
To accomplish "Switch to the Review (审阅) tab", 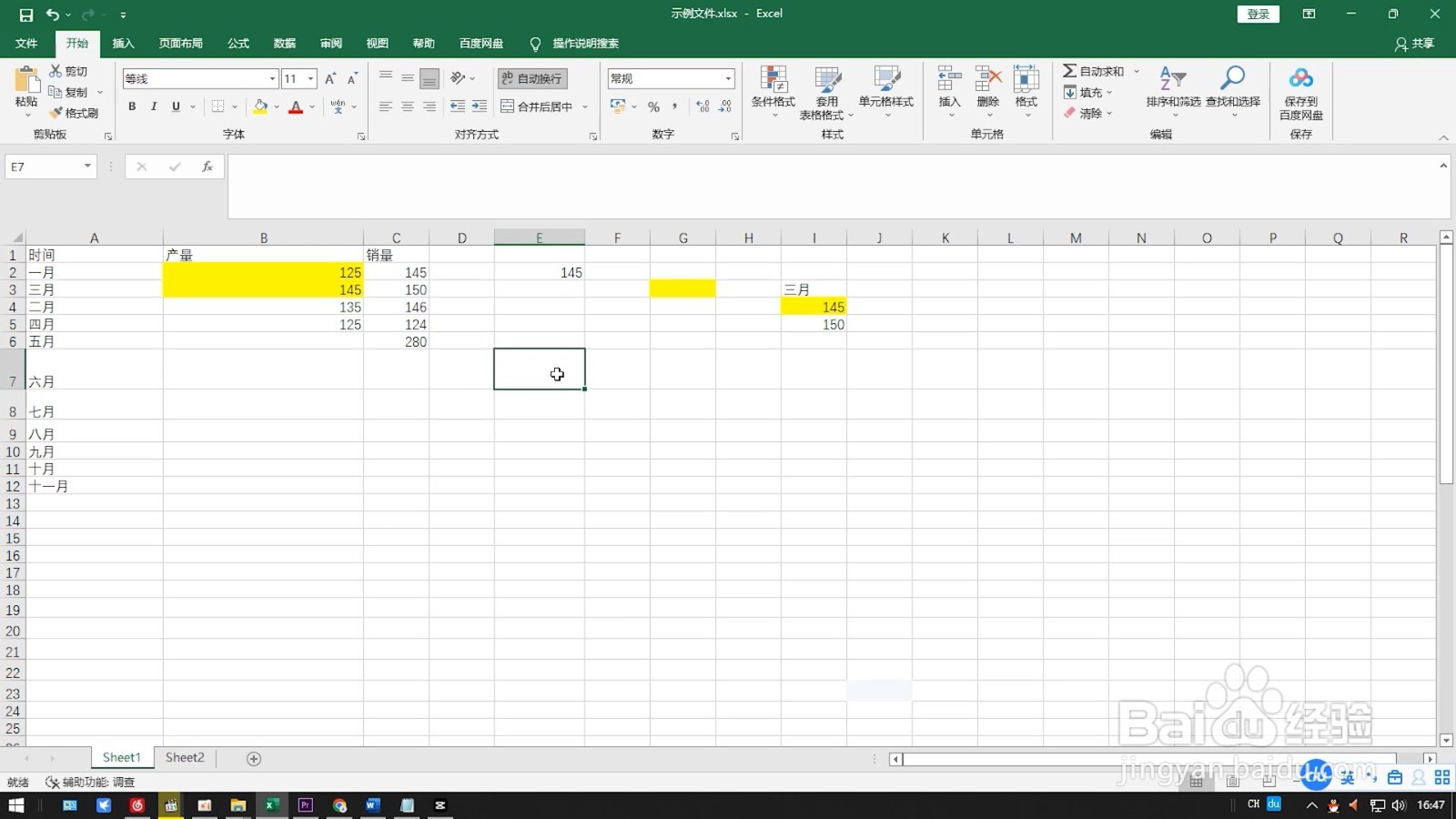I will pos(331,44).
